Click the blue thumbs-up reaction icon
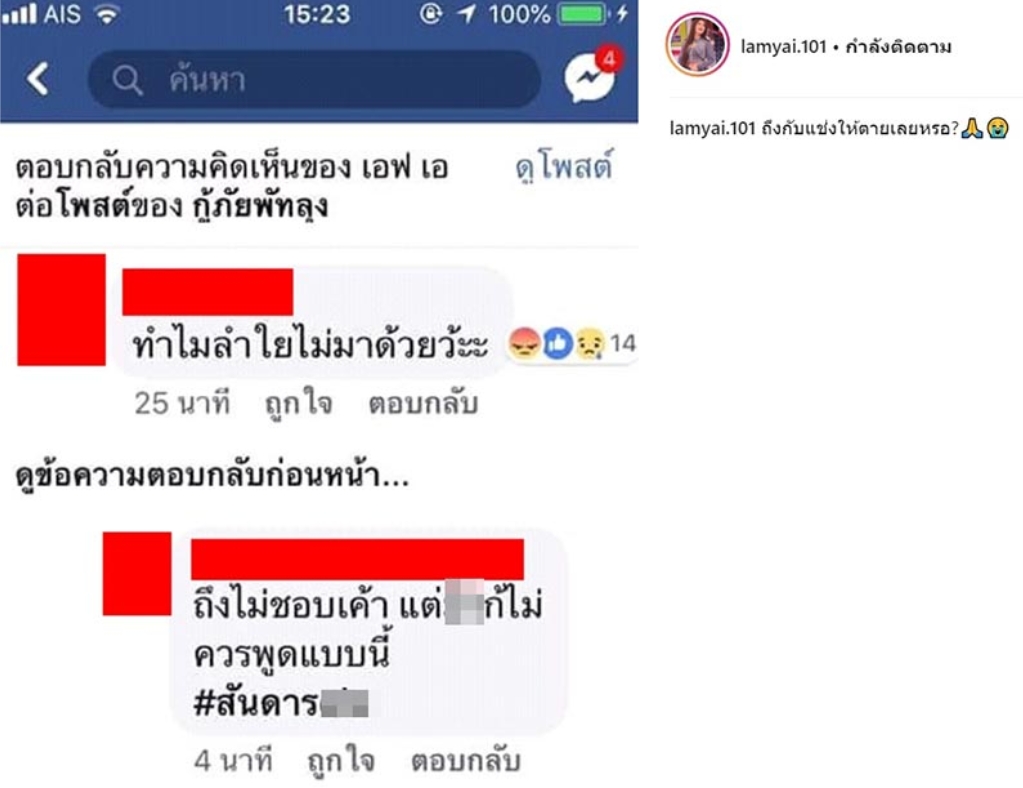 click(x=557, y=343)
